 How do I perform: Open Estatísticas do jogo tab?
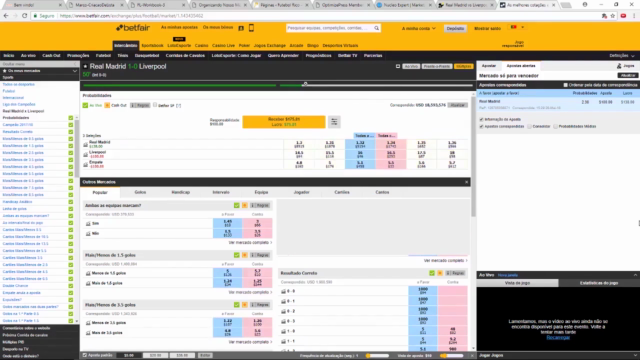[599, 283]
